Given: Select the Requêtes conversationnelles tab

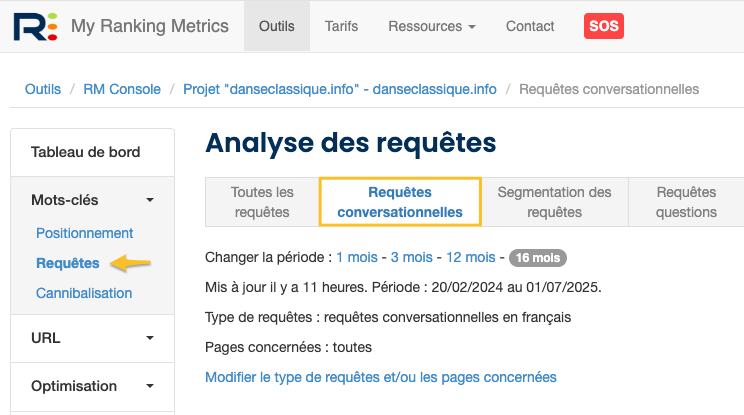Looking at the screenshot, I should point(400,202).
